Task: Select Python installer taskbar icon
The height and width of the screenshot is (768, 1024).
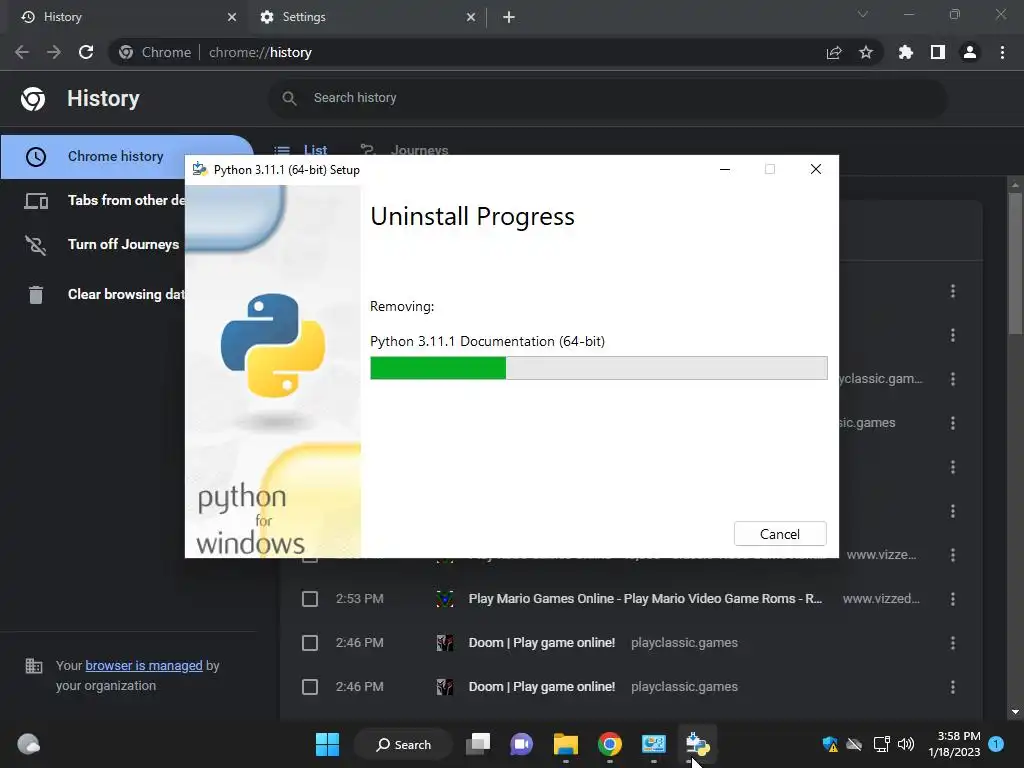Action: pos(697,744)
